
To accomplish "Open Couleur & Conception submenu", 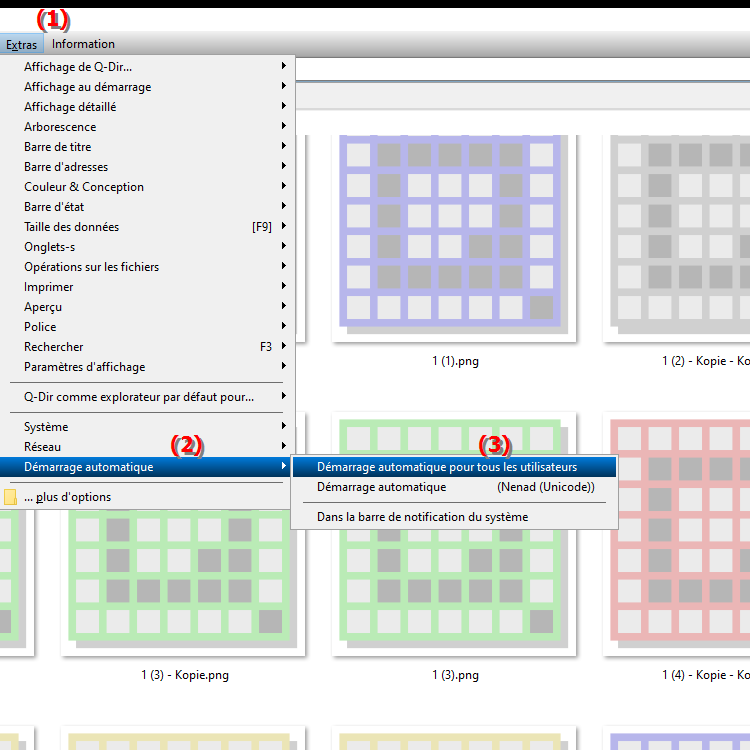I will (x=147, y=187).
